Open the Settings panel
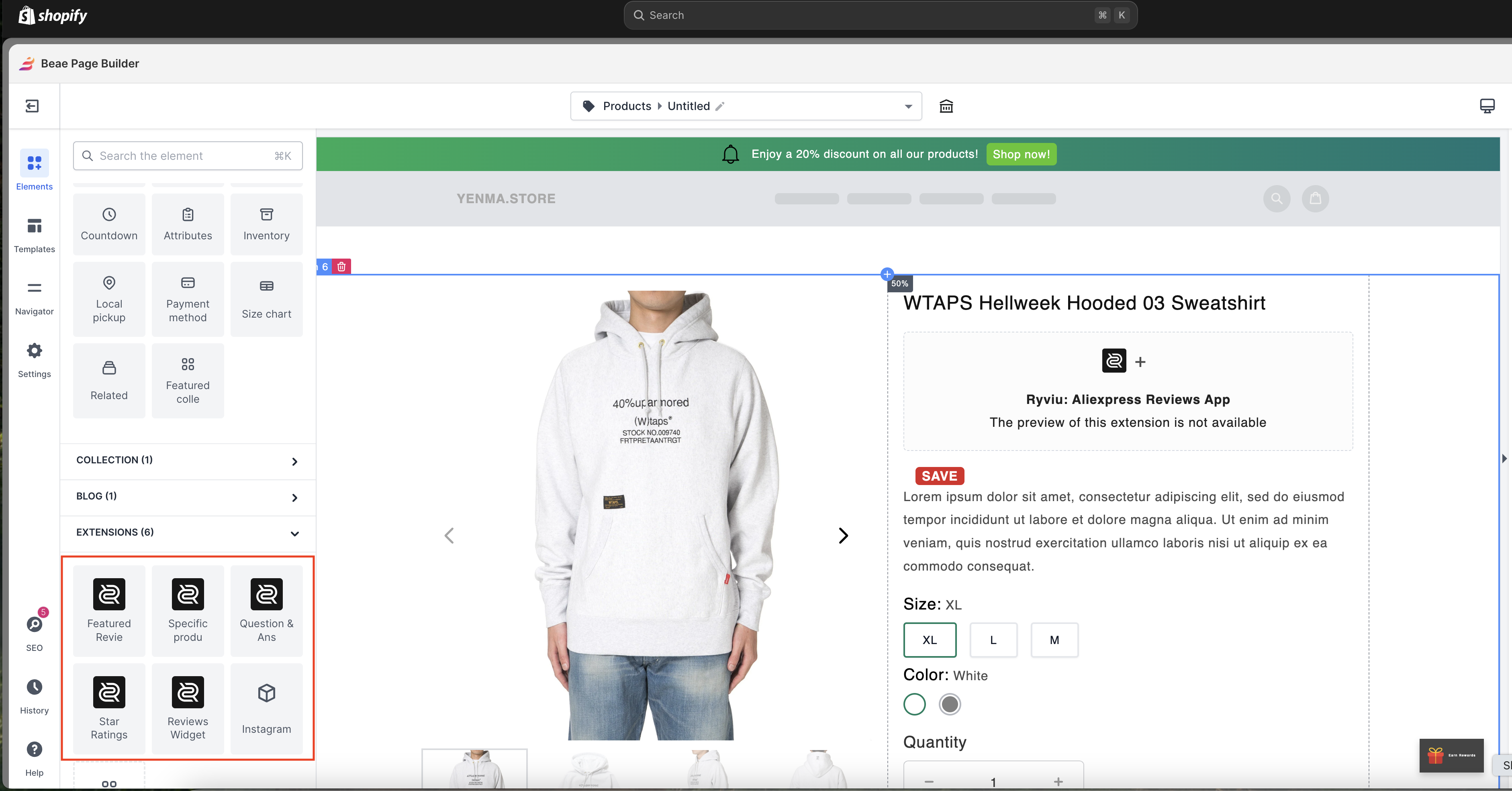 point(34,360)
